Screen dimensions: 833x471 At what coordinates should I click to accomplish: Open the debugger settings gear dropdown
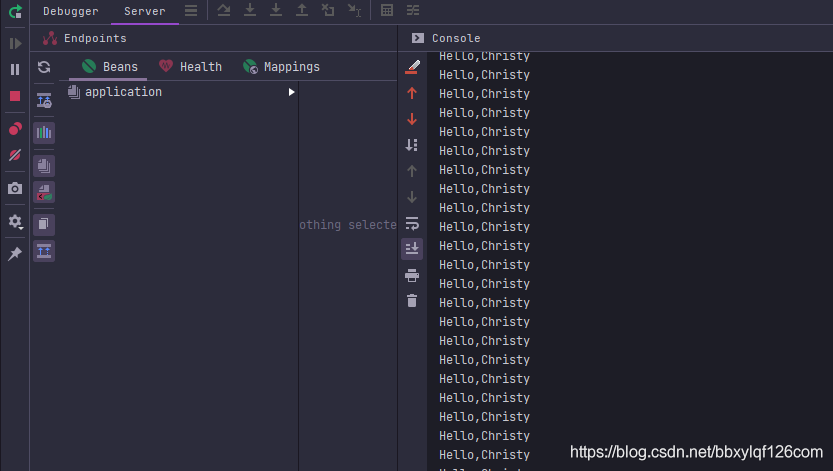15,221
